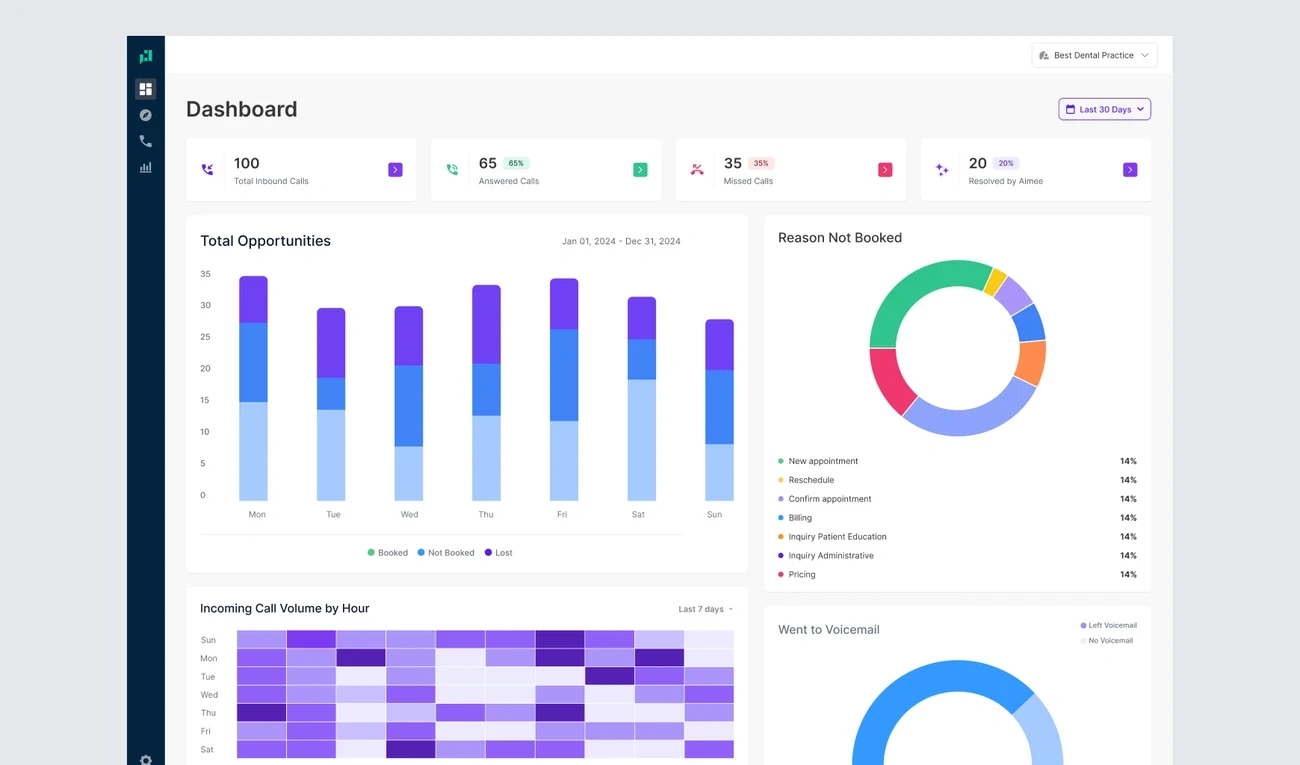Image resolution: width=1300 pixels, height=765 pixels.
Task: Open the phone calls icon in sidebar
Action: click(146, 141)
